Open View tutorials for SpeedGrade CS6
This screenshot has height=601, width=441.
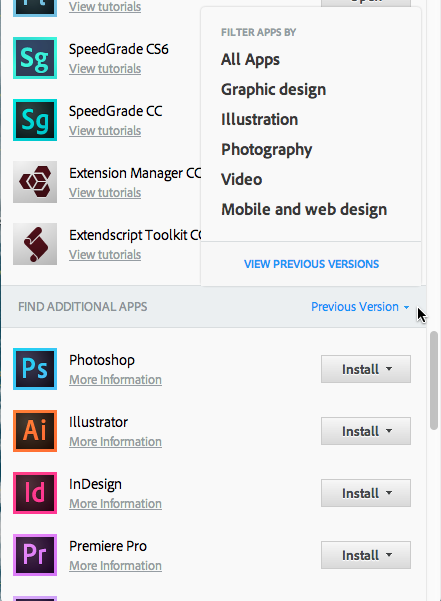coord(105,69)
